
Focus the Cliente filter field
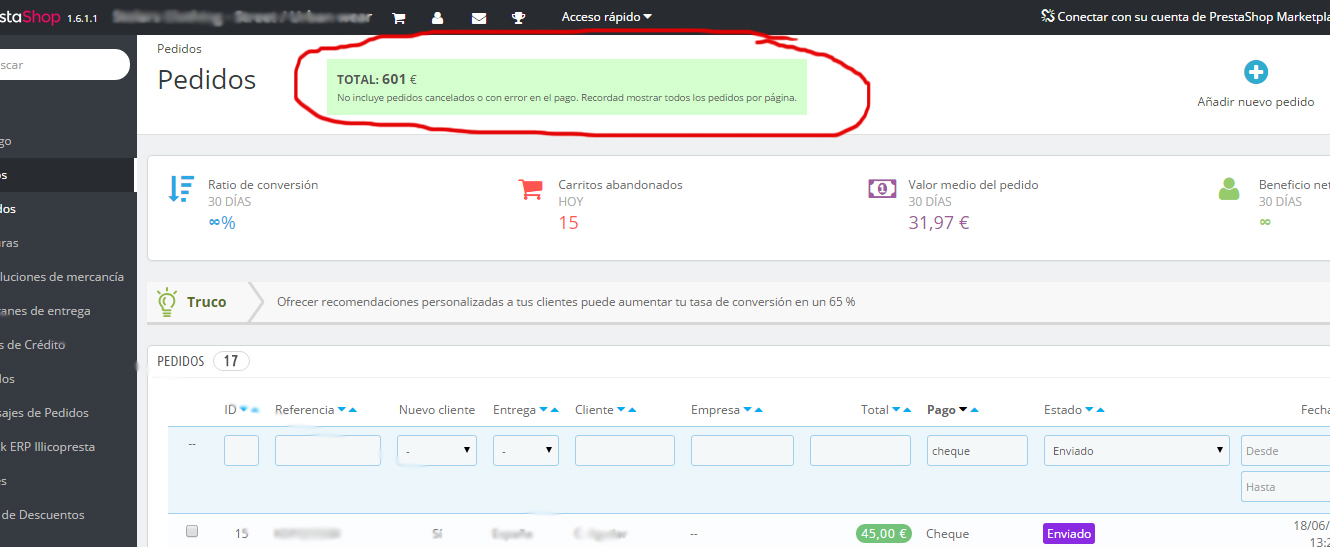(625, 451)
